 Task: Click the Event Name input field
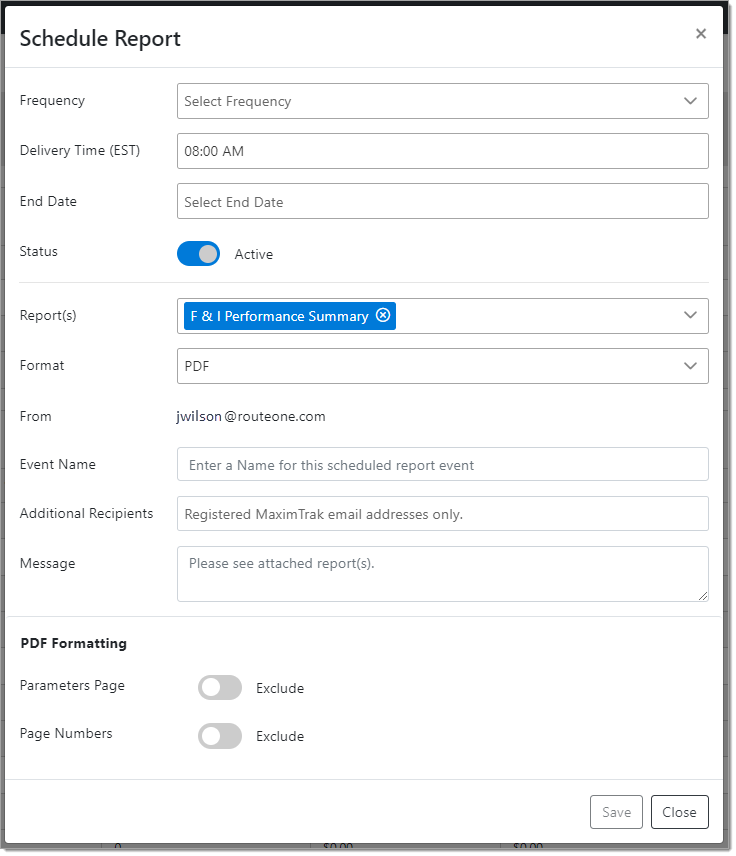(x=442, y=464)
